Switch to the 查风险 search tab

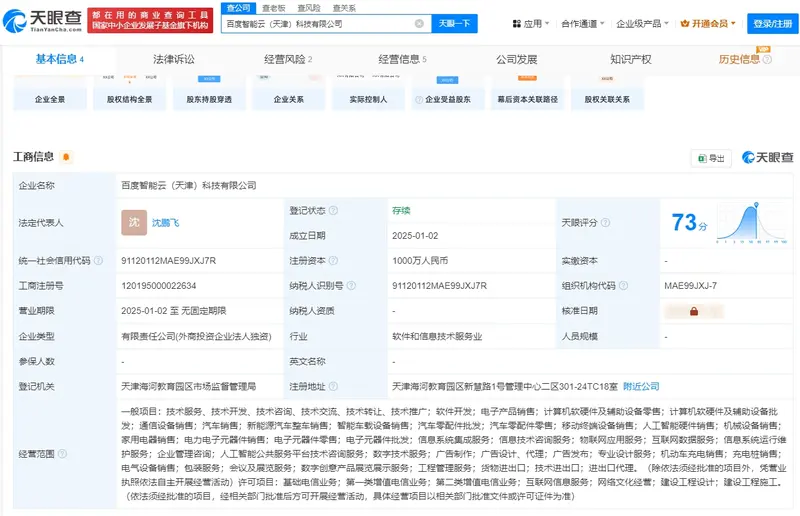309,8
